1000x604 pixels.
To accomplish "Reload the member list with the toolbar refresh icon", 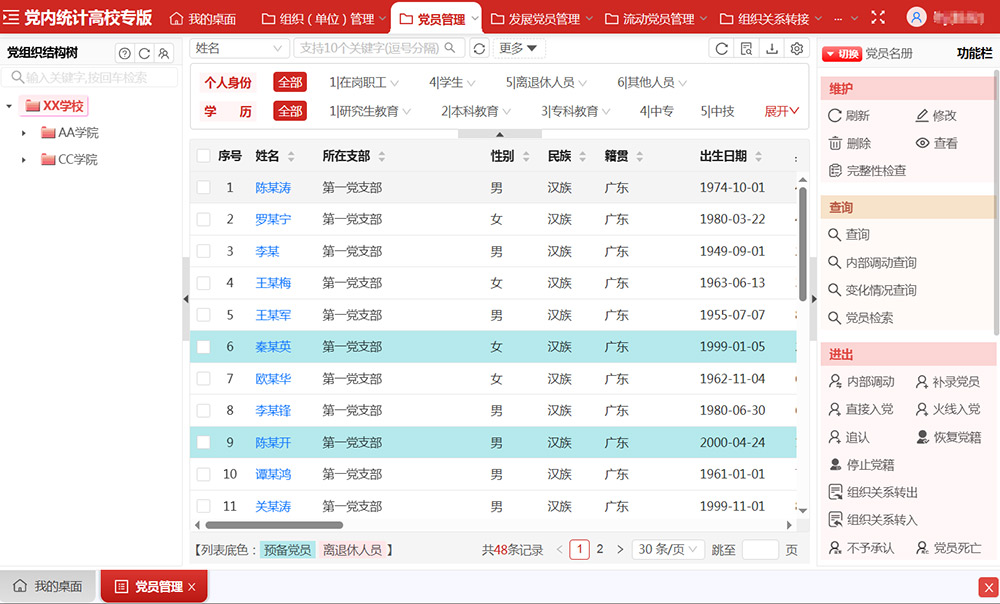I will (721, 48).
